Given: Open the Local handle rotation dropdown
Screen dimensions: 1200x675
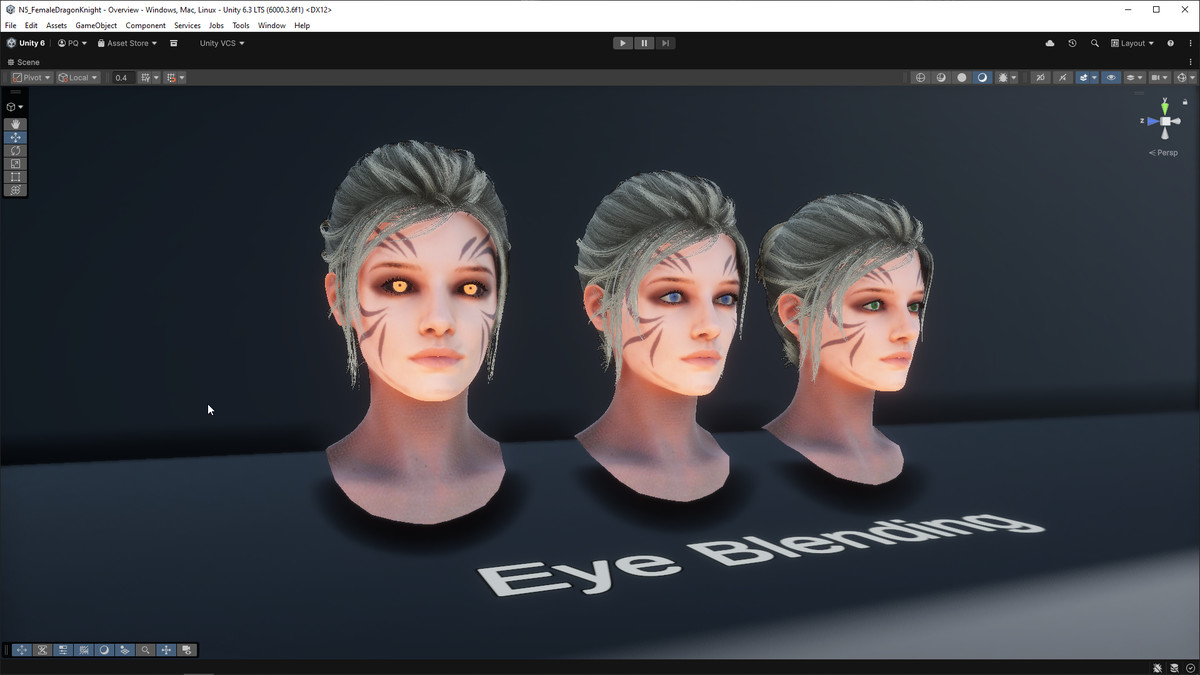Looking at the screenshot, I should point(78,77).
